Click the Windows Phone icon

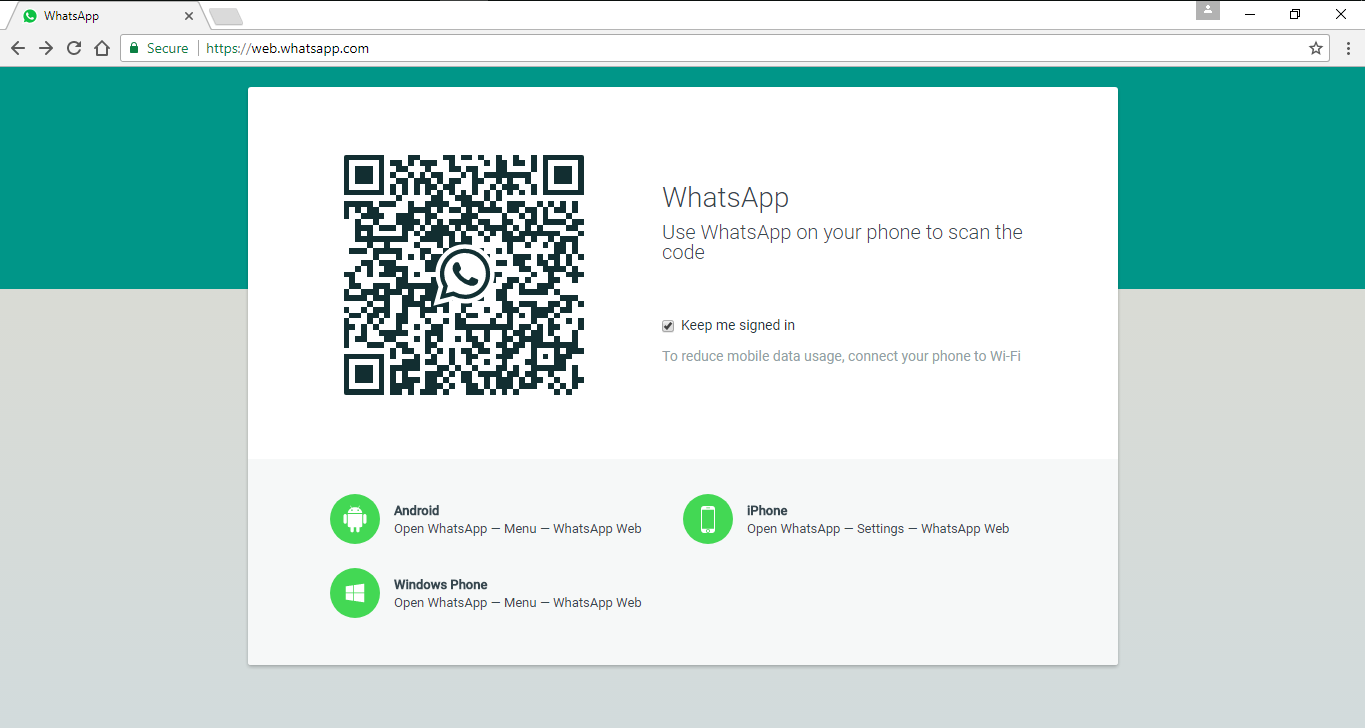click(355, 592)
